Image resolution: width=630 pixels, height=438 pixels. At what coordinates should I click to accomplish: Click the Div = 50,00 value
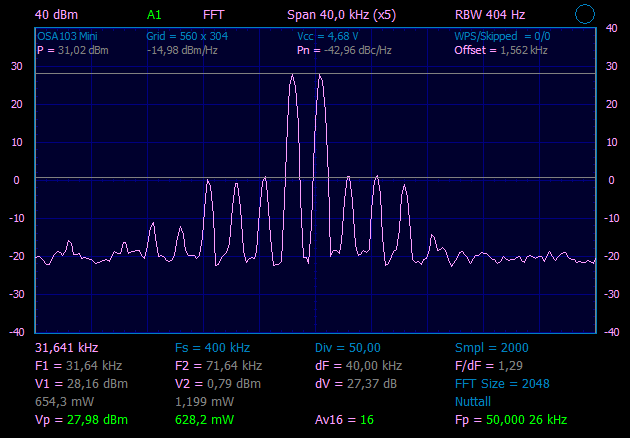(351, 347)
